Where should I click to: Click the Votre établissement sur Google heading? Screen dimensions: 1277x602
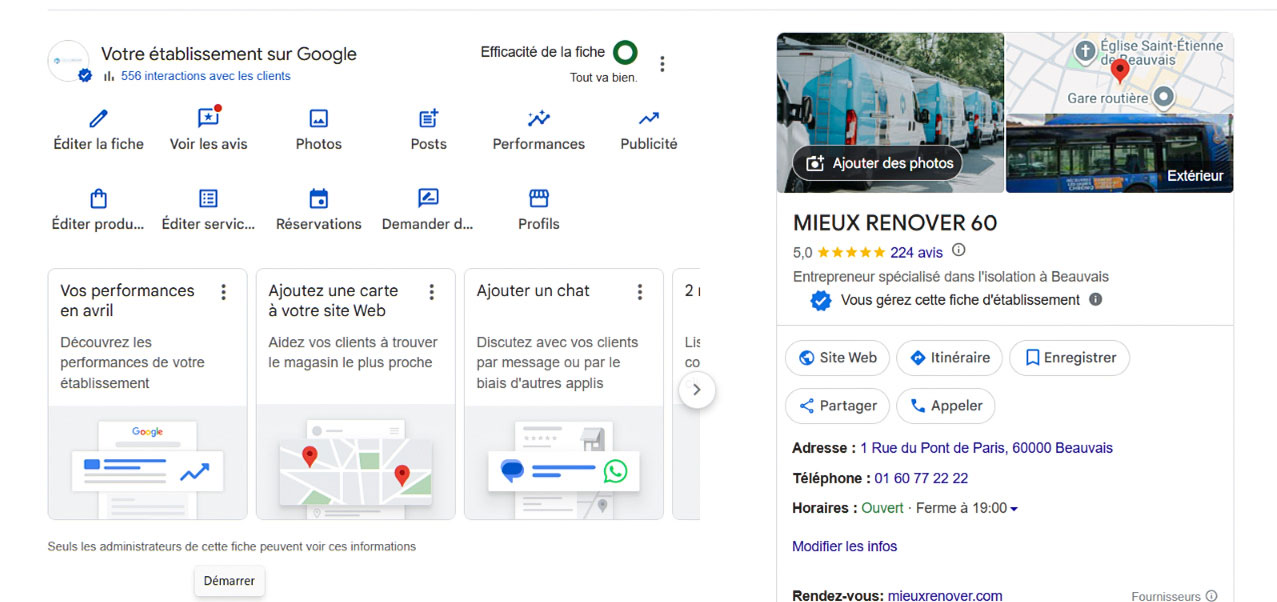point(229,54)
